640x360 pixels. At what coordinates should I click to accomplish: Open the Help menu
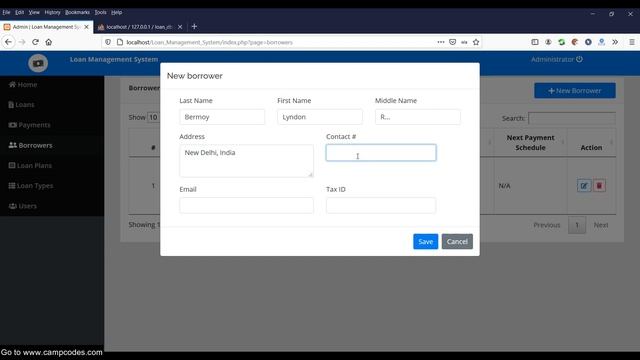pos(116,12)
